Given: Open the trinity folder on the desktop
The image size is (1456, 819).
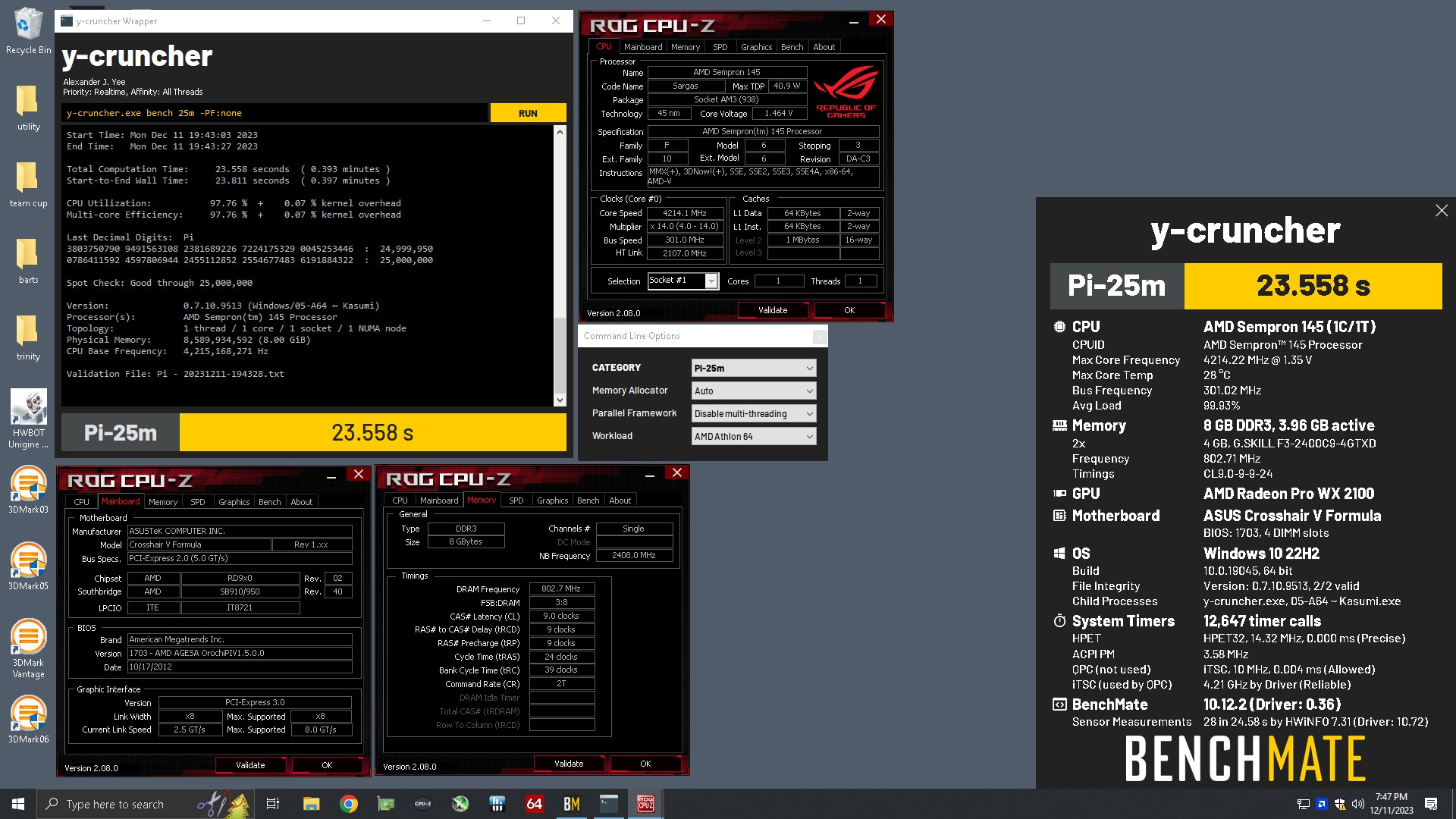Looking at the screenshot, I should click(28, 337).
